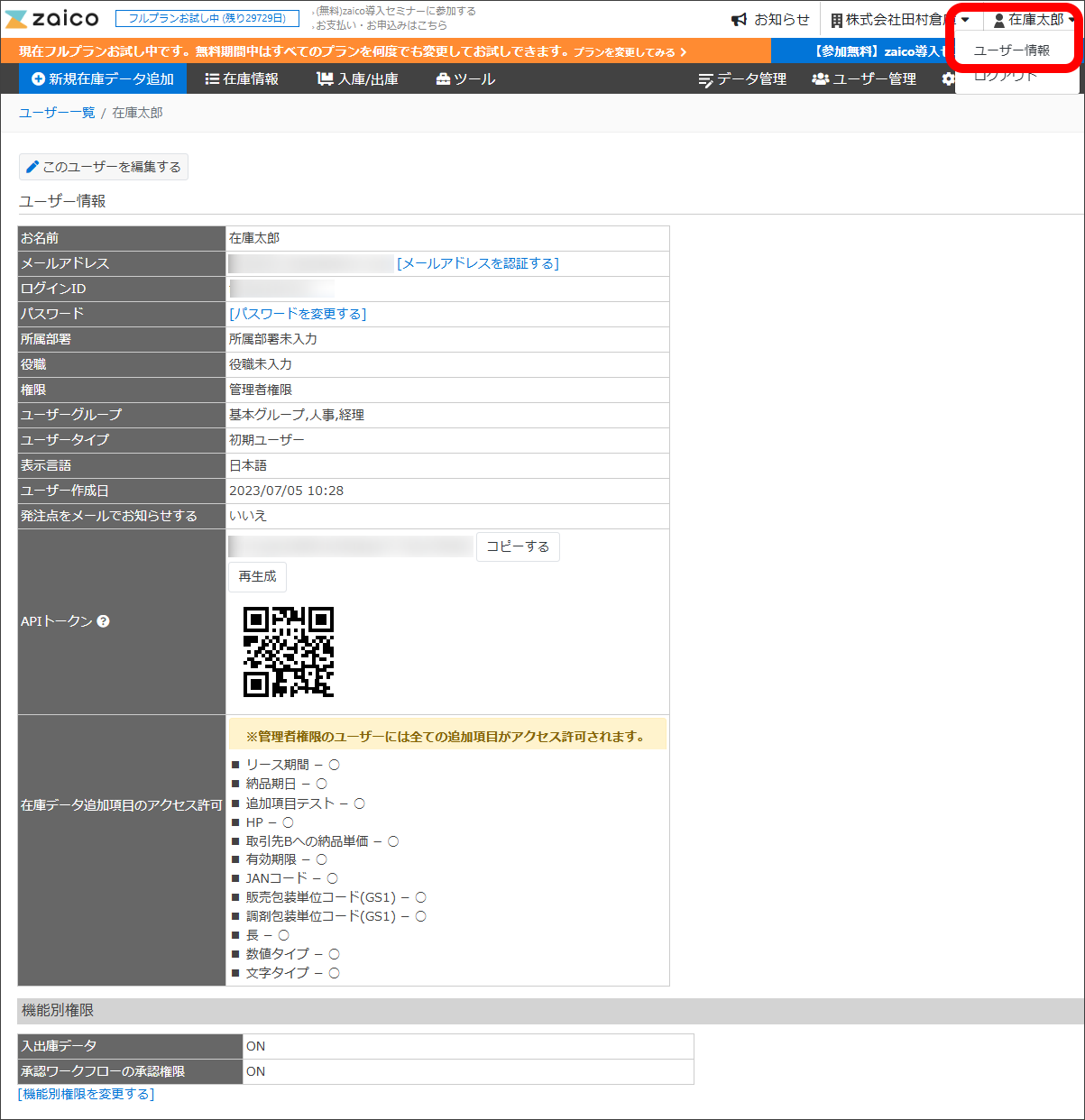Viewport: 1085px width, 1120px height.
Task: Open ユーザー管理 via the group icon
Action: [821, 78]
